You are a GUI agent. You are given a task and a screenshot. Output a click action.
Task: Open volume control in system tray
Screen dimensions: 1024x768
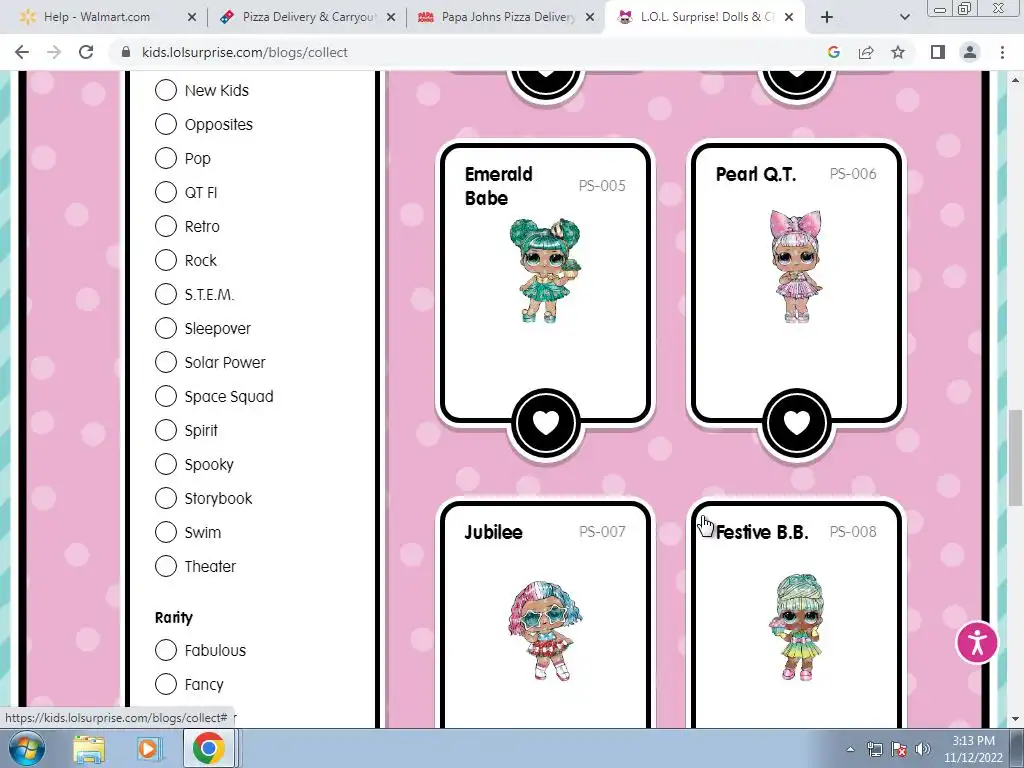(923, 749)
